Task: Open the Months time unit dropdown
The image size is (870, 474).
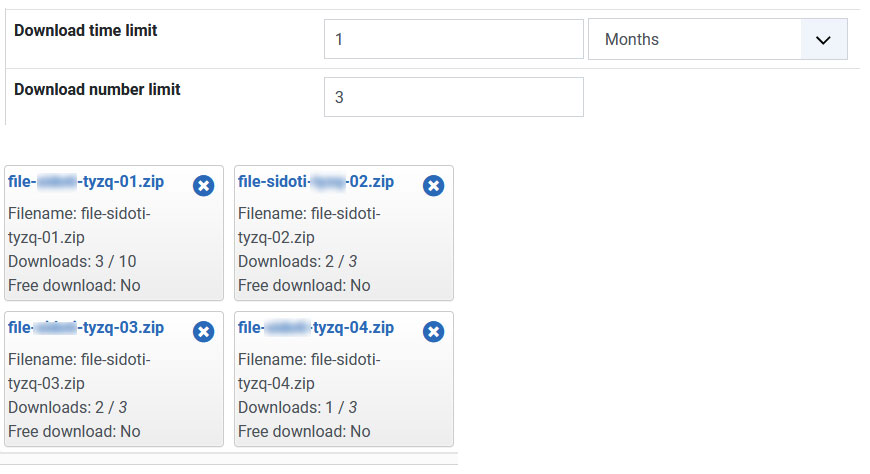Action: tap(717, 40)
